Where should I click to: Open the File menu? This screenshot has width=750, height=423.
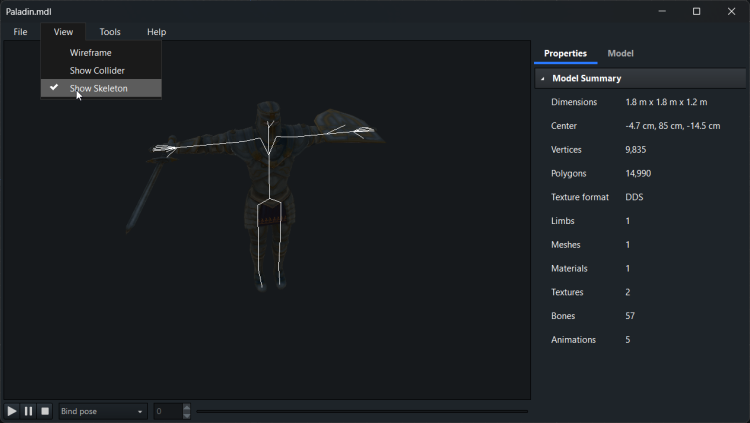(x=20, y=32)
